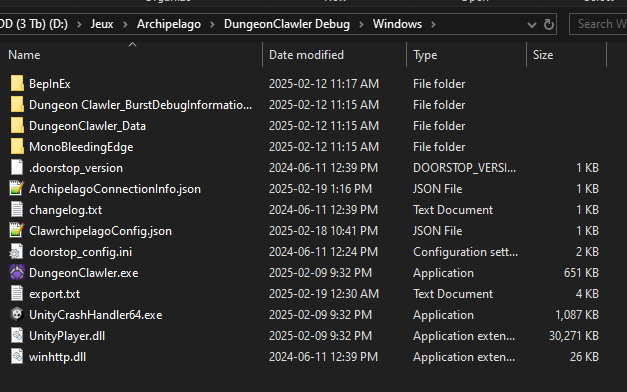Image resolution: width=627 pixels, height=392 pixels.
Task: Click the Dungeon Clawler_BurstDebugInformation folder icon
Action: click(17, 105)
